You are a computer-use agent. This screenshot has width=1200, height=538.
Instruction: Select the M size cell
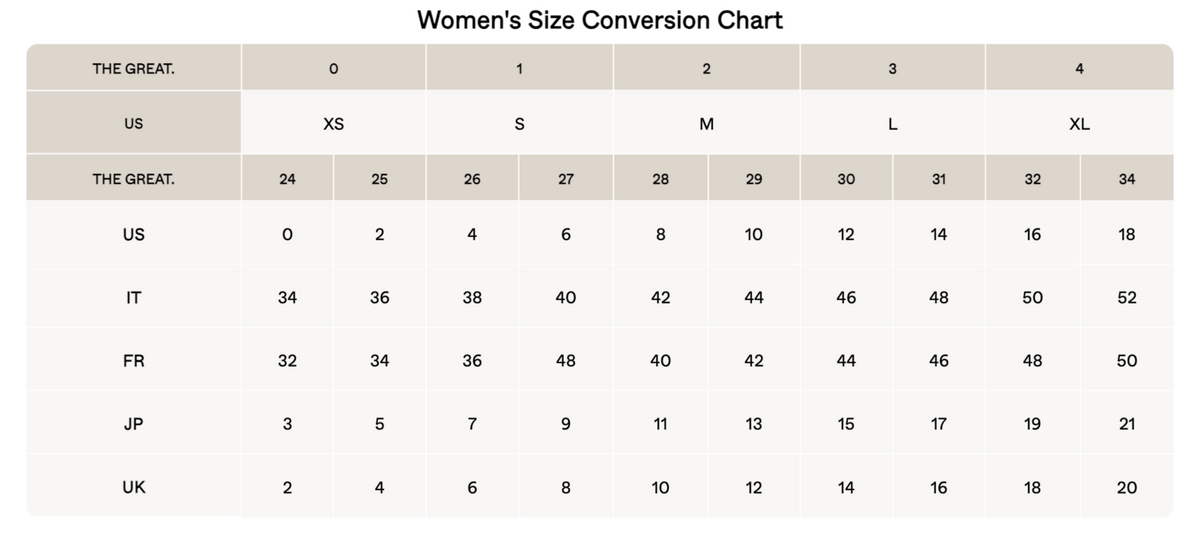707,124
